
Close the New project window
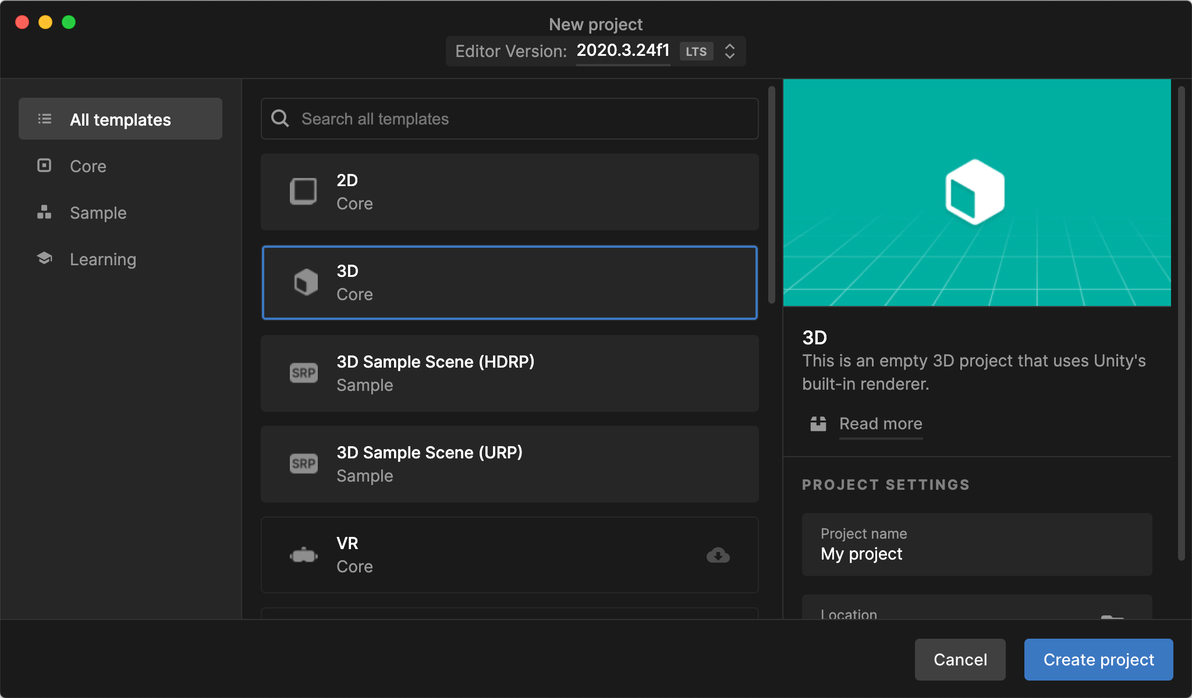tap(22, 22)
